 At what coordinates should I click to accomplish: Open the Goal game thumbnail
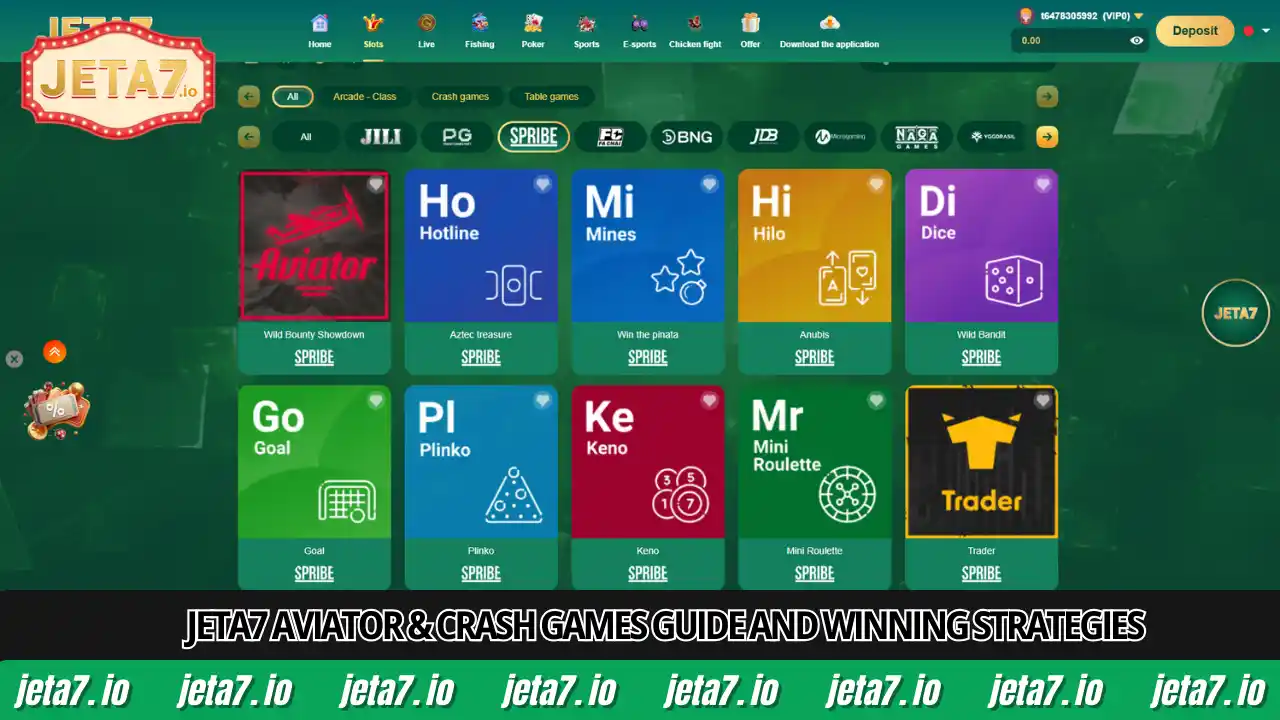pos(314,462)
